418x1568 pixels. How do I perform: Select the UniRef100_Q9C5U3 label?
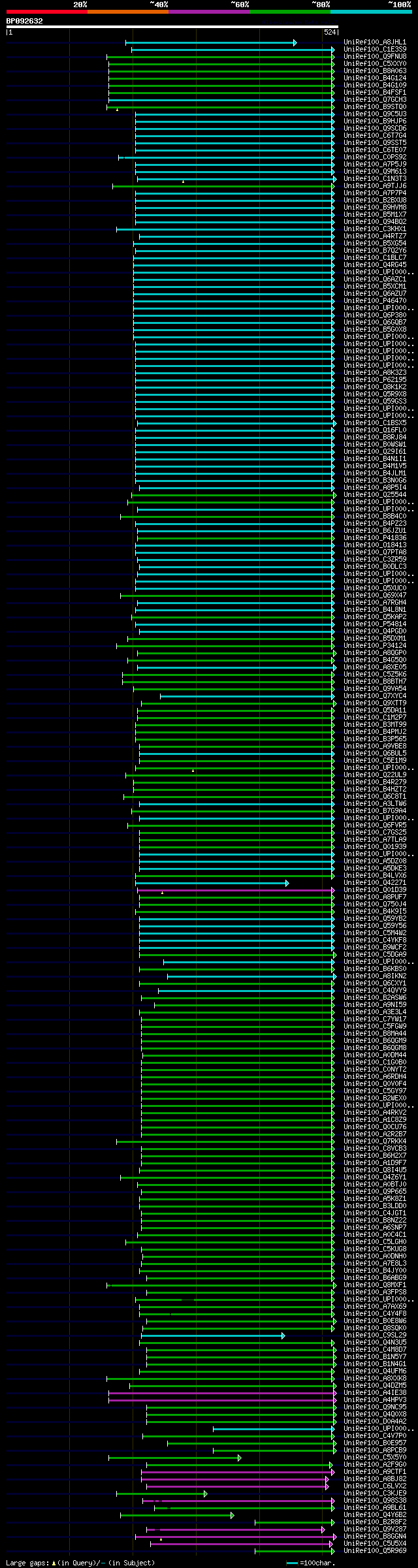click(375, 114)
